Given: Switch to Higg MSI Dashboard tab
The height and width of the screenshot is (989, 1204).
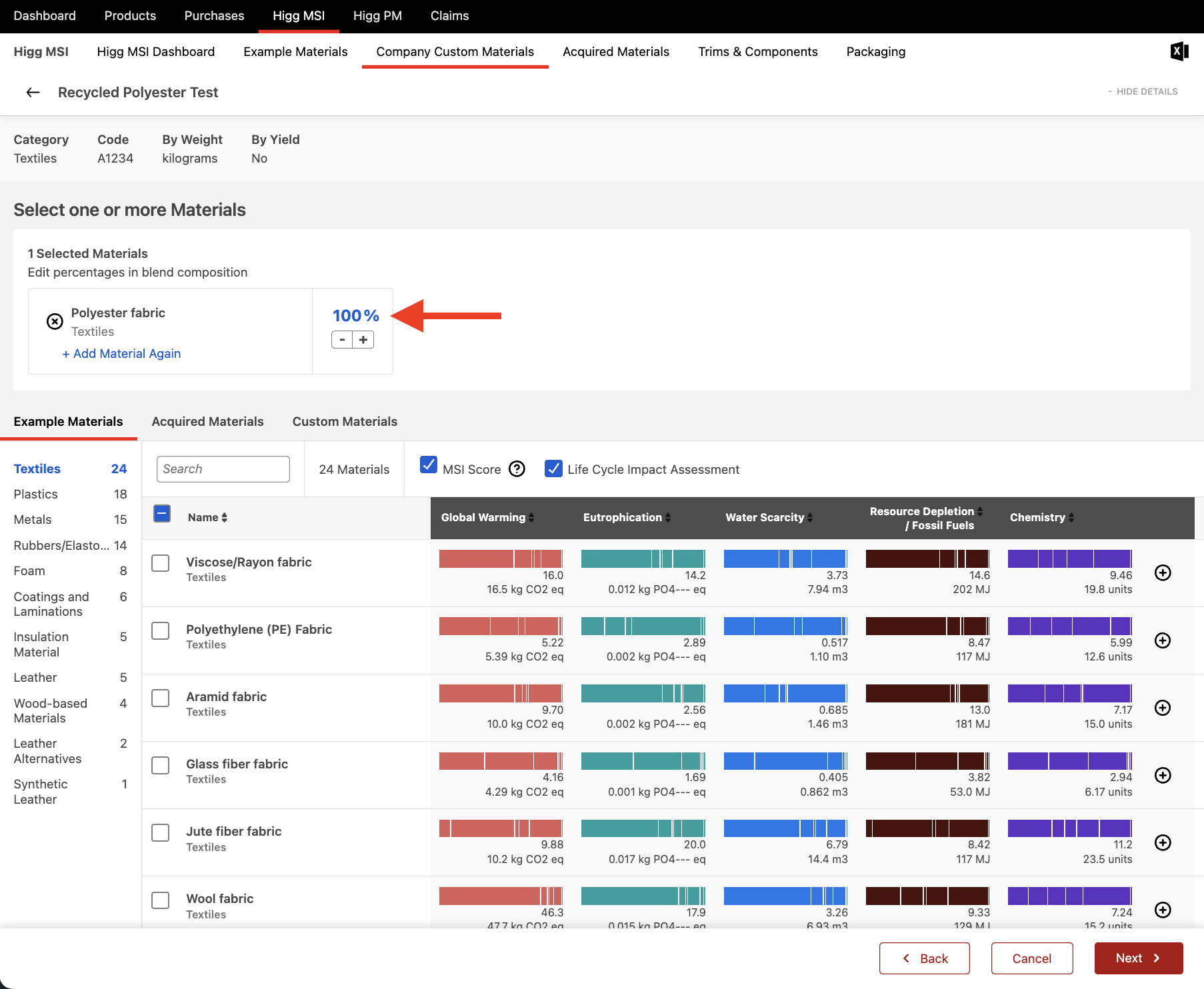Looking at the screenshot, I should pos(156,51).
